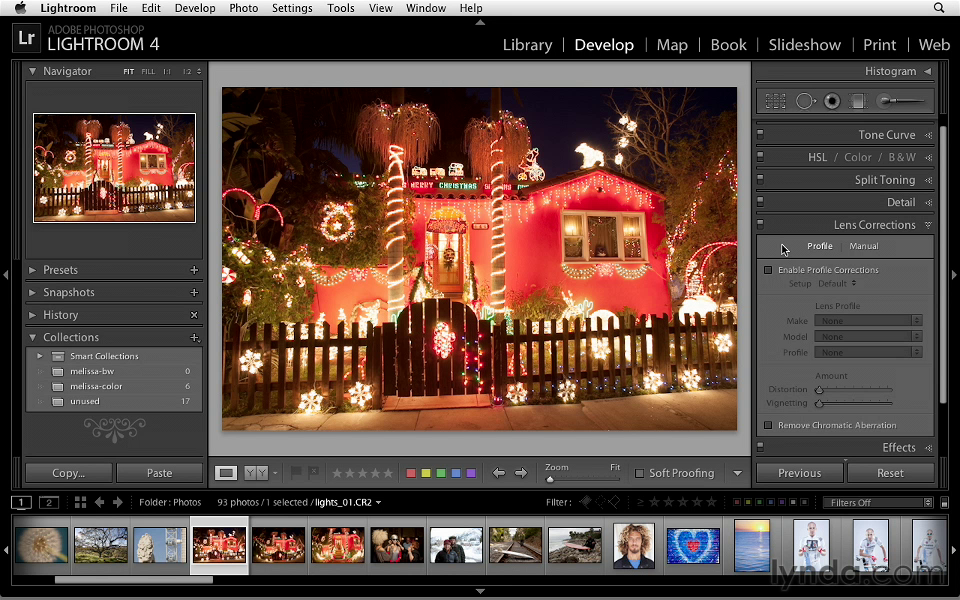Collapse the Collections panel

click(x=32, y=337)
